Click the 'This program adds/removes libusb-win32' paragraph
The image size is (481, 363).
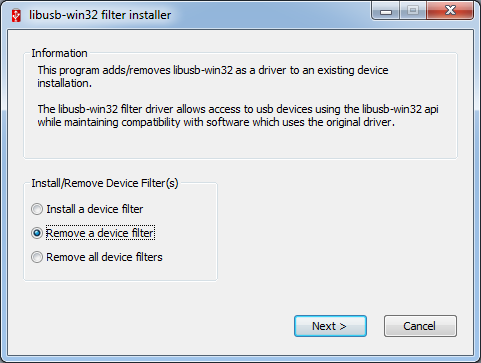(x=213, y=77)
